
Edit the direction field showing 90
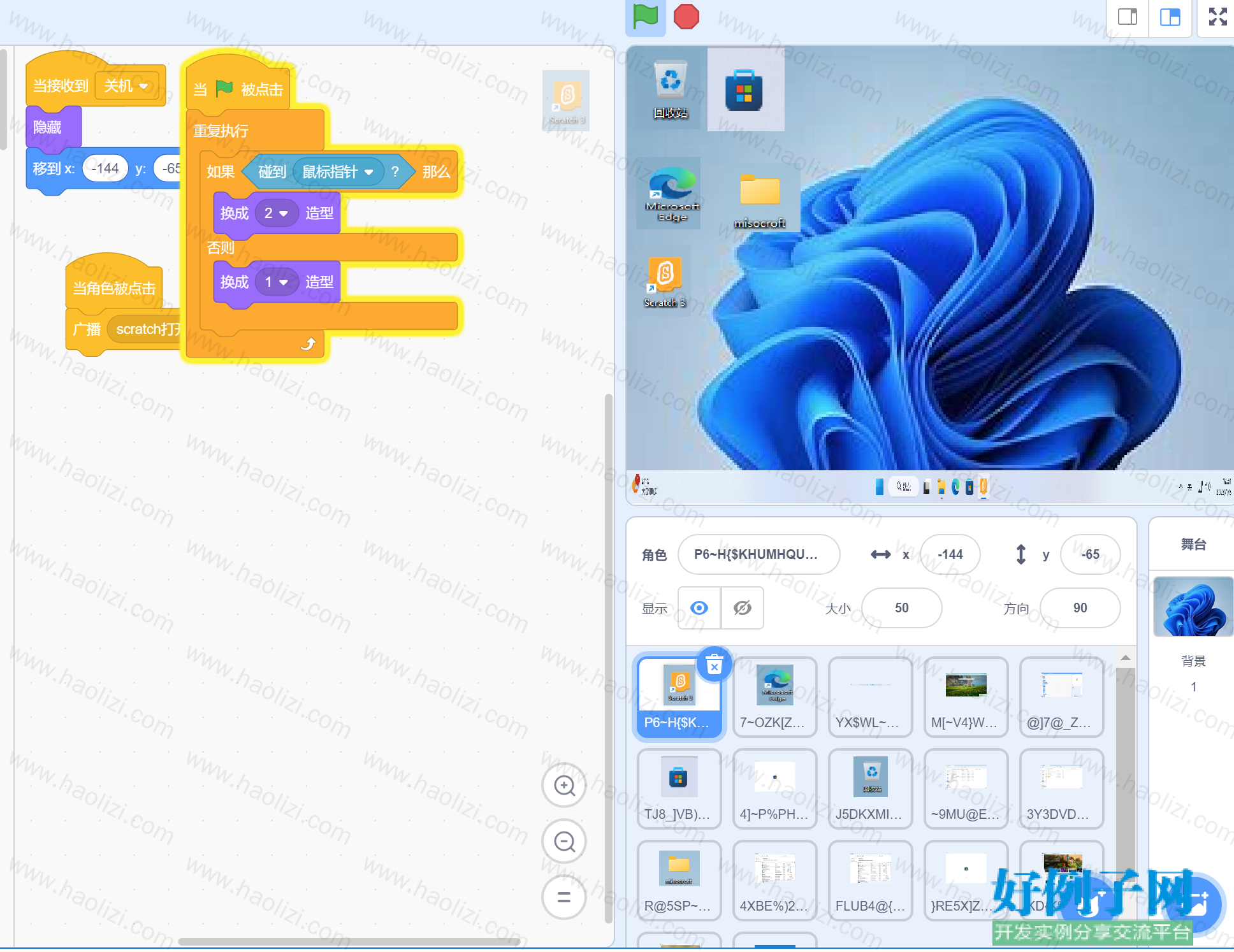pyautogui.click(x=1080, y=608)
